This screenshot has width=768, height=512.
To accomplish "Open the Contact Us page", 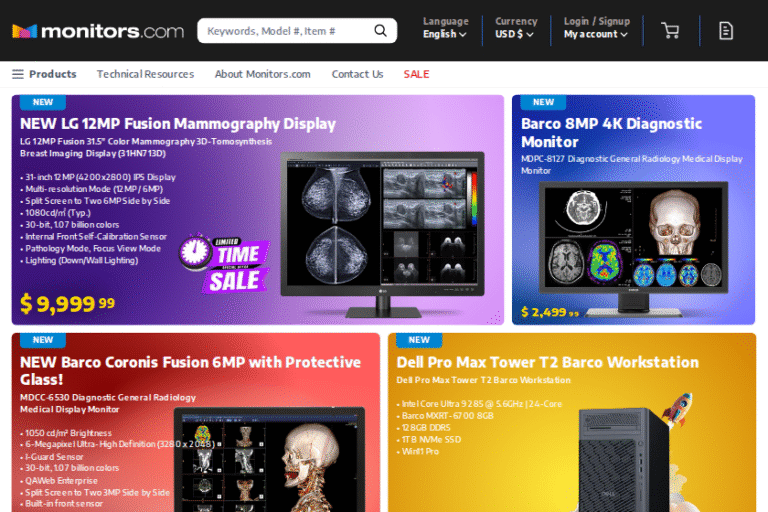I will click(x=357, y=74).
